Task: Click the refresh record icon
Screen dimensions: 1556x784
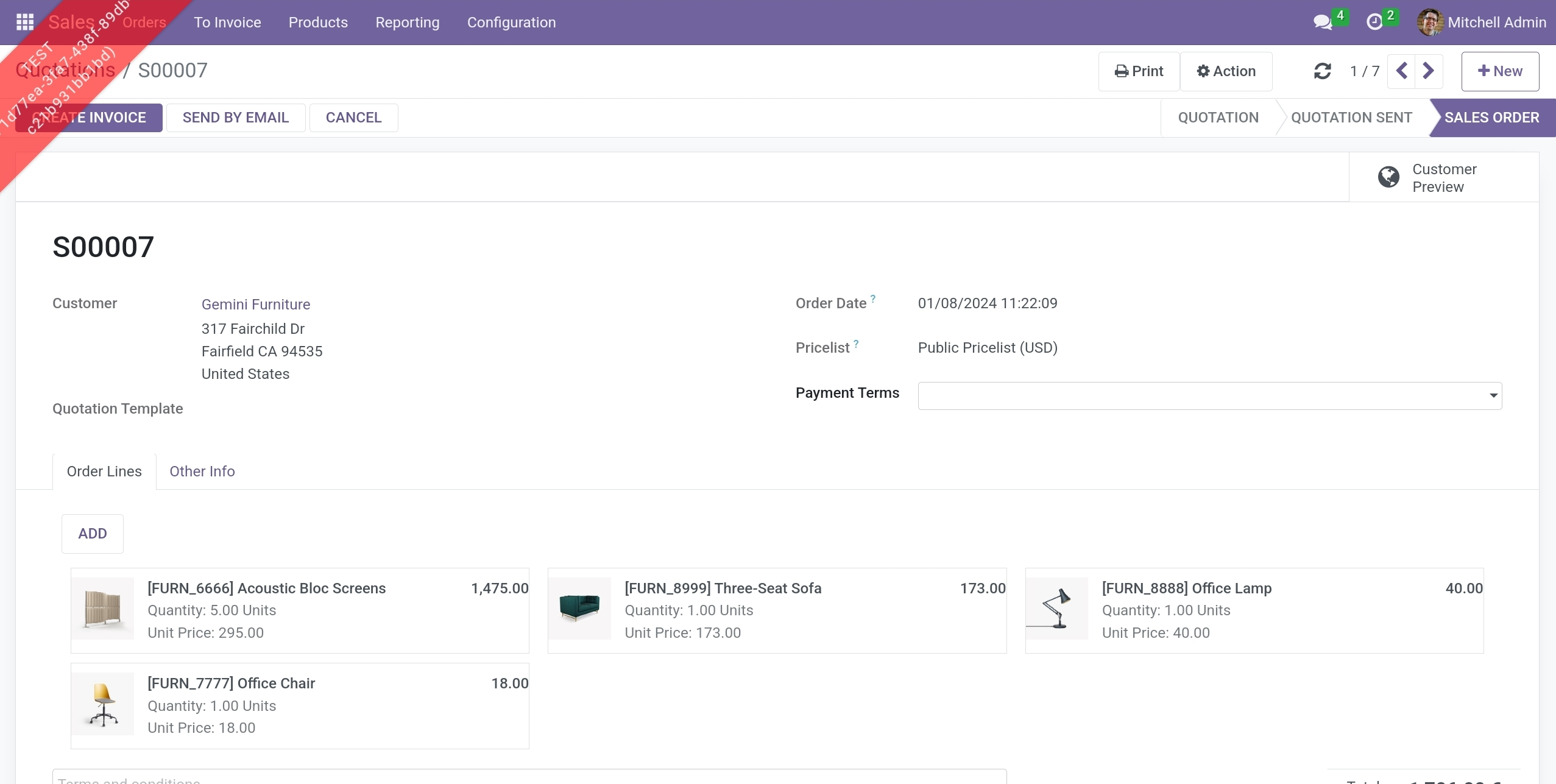Action: coord(1322,71)
